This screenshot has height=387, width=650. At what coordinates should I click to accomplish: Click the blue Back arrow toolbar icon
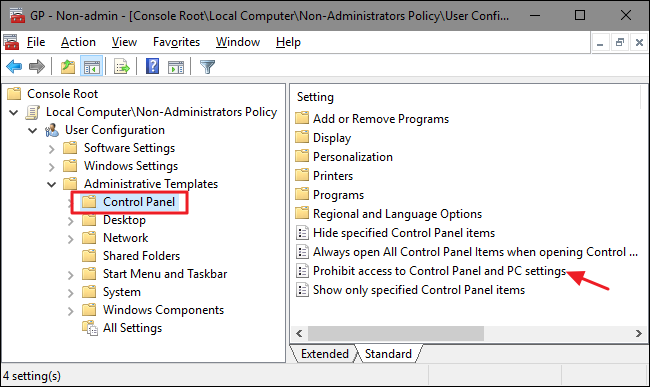[x=14, y=66]
